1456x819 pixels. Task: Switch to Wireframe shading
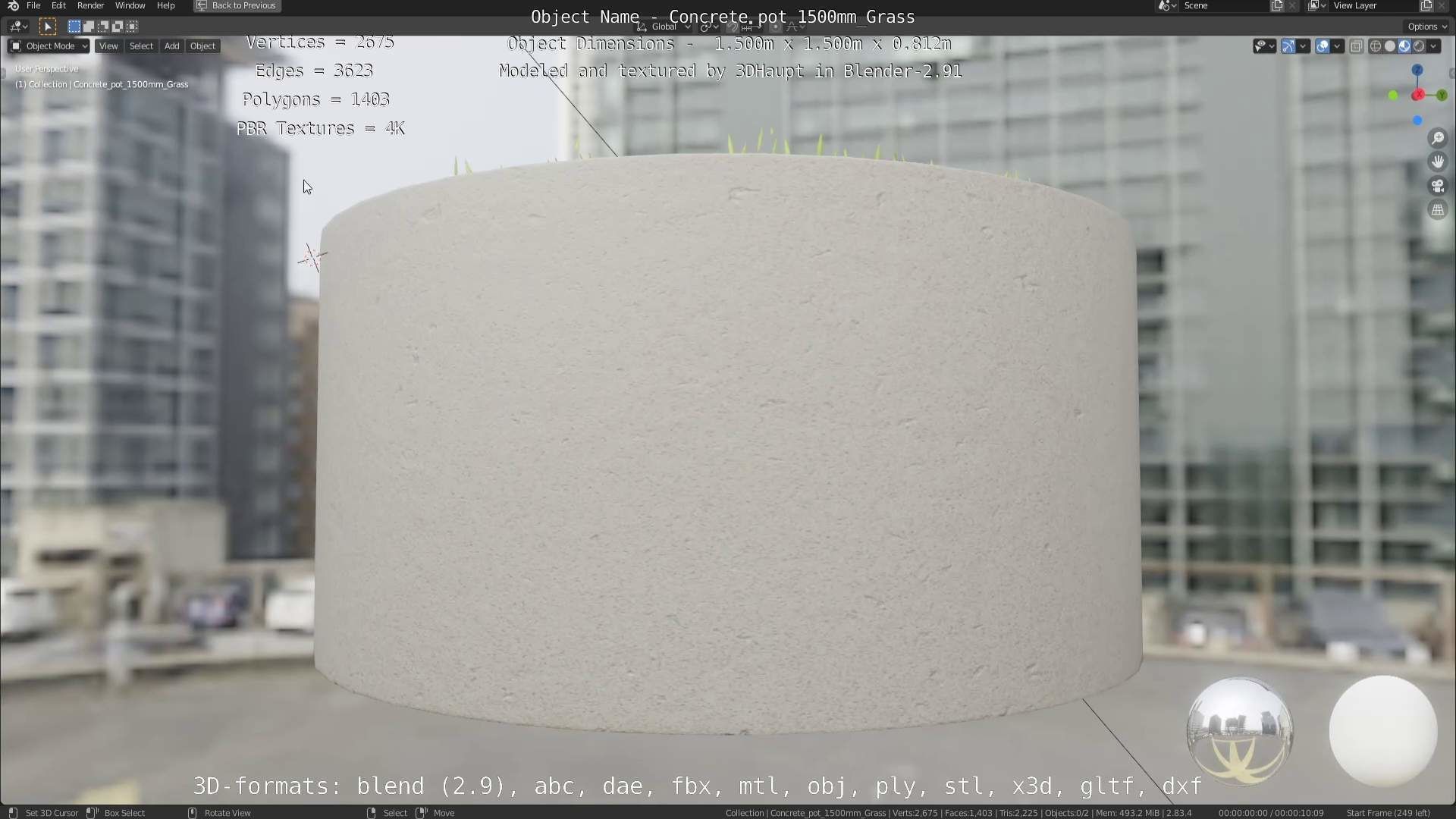click(1376, 46)
